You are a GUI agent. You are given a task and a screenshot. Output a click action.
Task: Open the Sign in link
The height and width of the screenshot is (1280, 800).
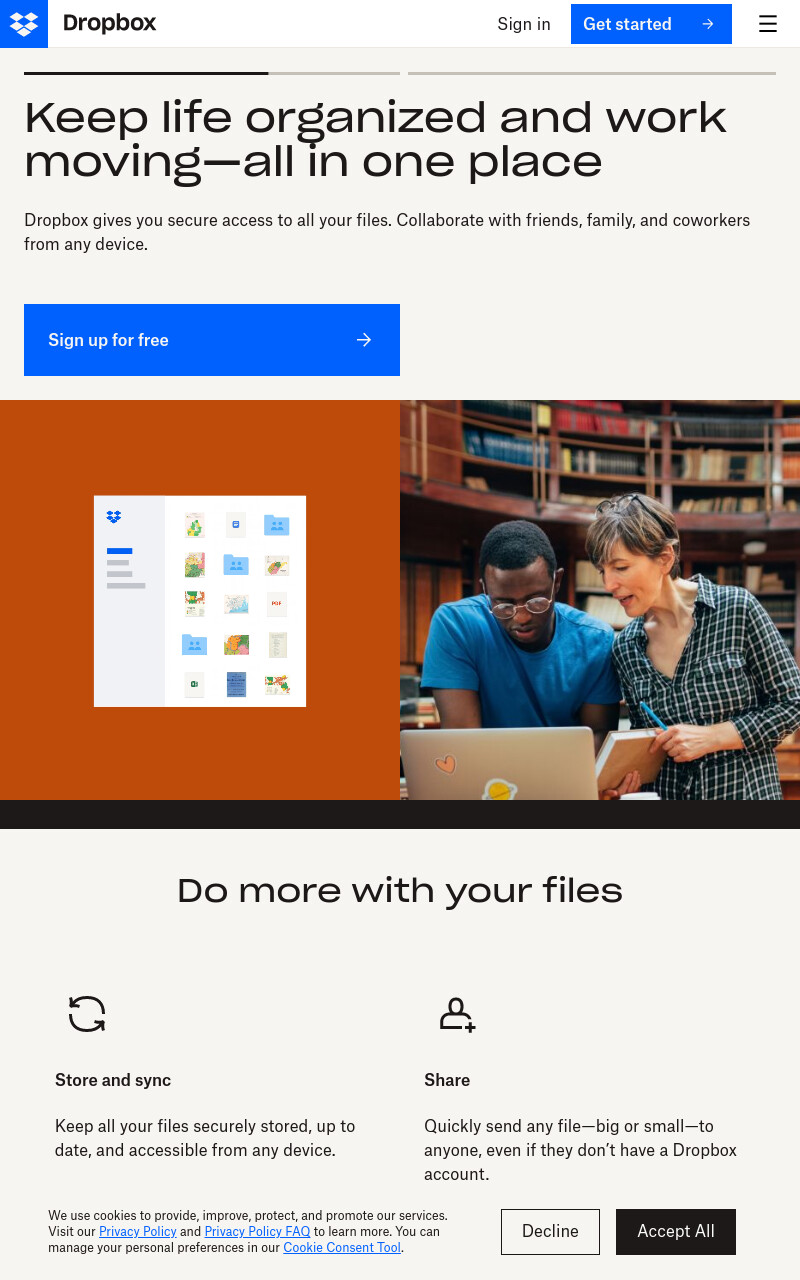pos(524,24)
